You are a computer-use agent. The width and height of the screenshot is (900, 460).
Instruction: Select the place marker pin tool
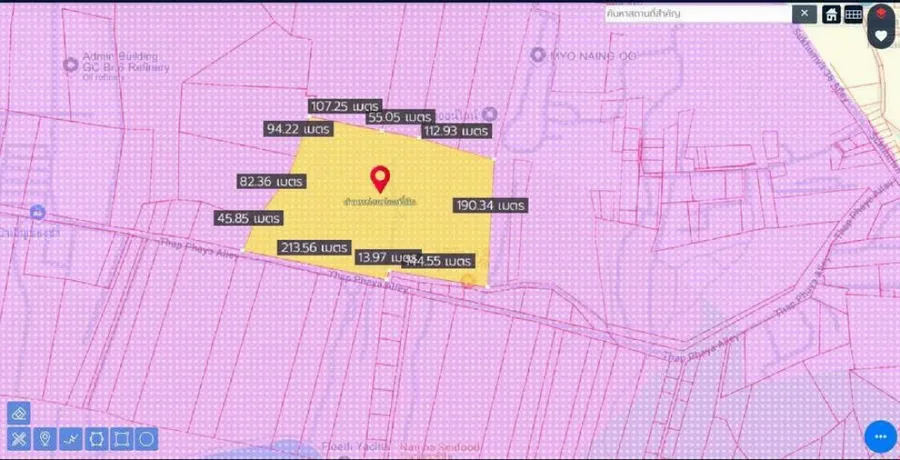click(45, 439)
